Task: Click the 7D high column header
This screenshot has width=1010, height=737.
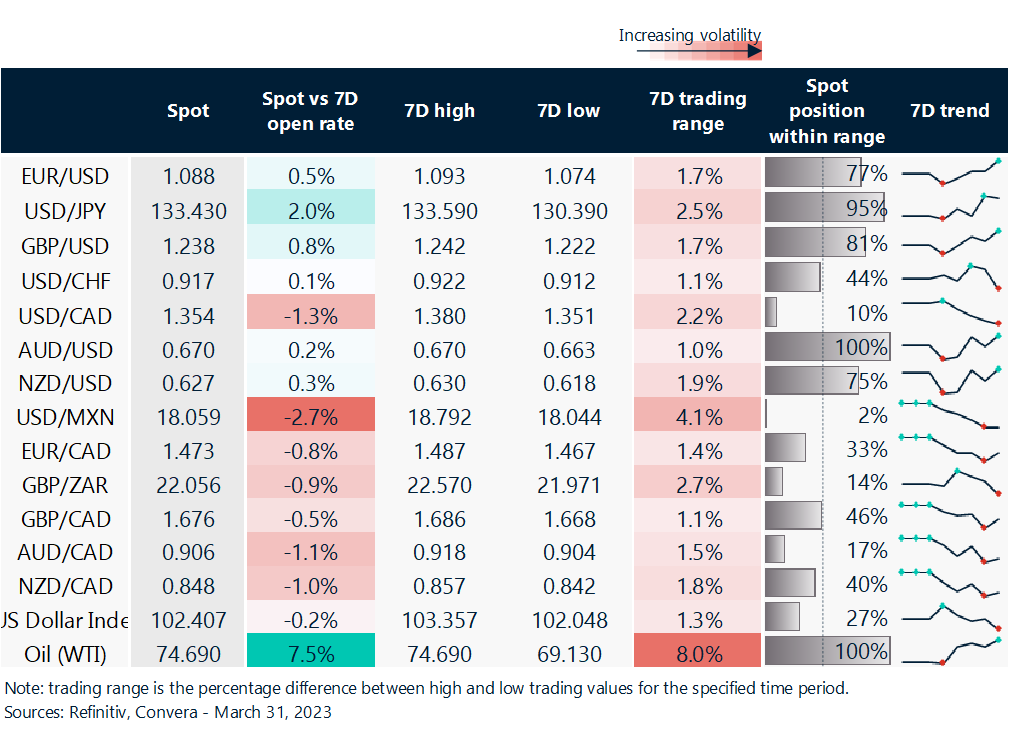Action: pos(440,111)
